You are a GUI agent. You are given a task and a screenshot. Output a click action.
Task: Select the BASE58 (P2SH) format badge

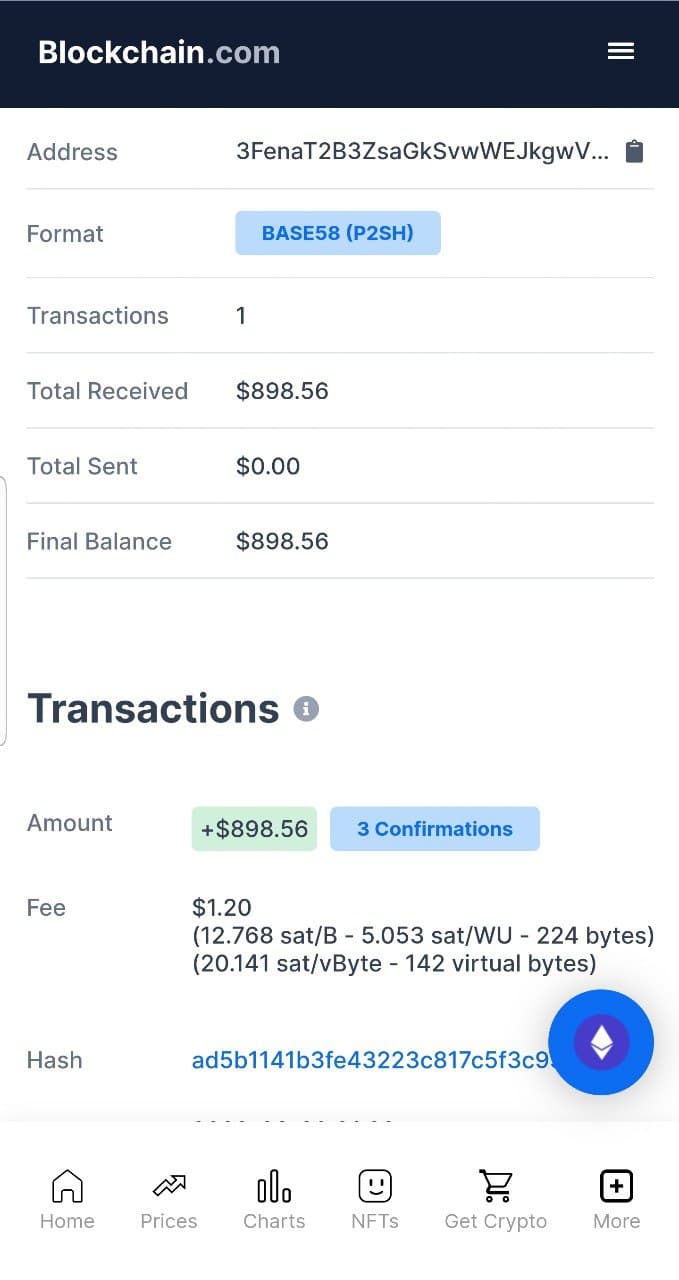(338, 232)
